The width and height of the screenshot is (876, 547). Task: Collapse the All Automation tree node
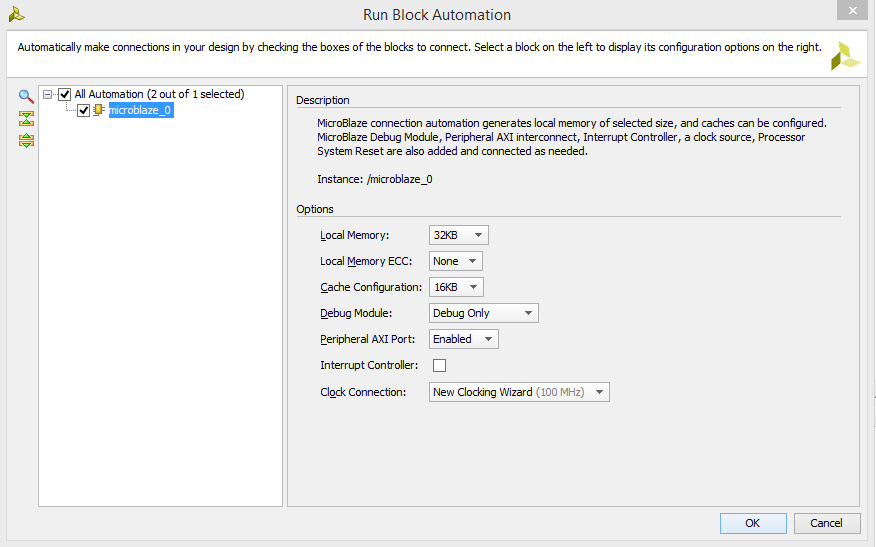click(x=47, y=94)
